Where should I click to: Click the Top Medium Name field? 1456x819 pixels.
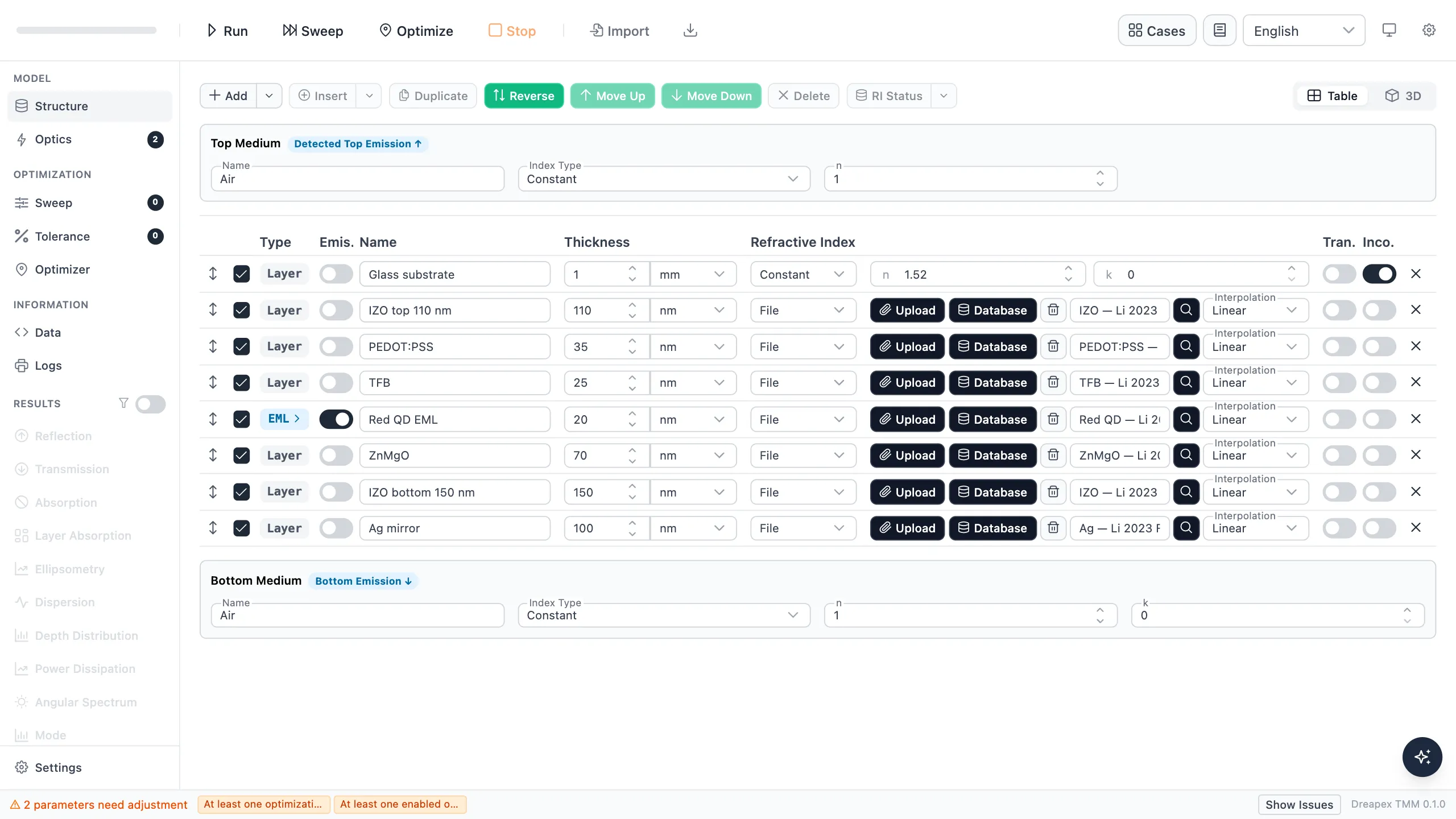point(357,179)
